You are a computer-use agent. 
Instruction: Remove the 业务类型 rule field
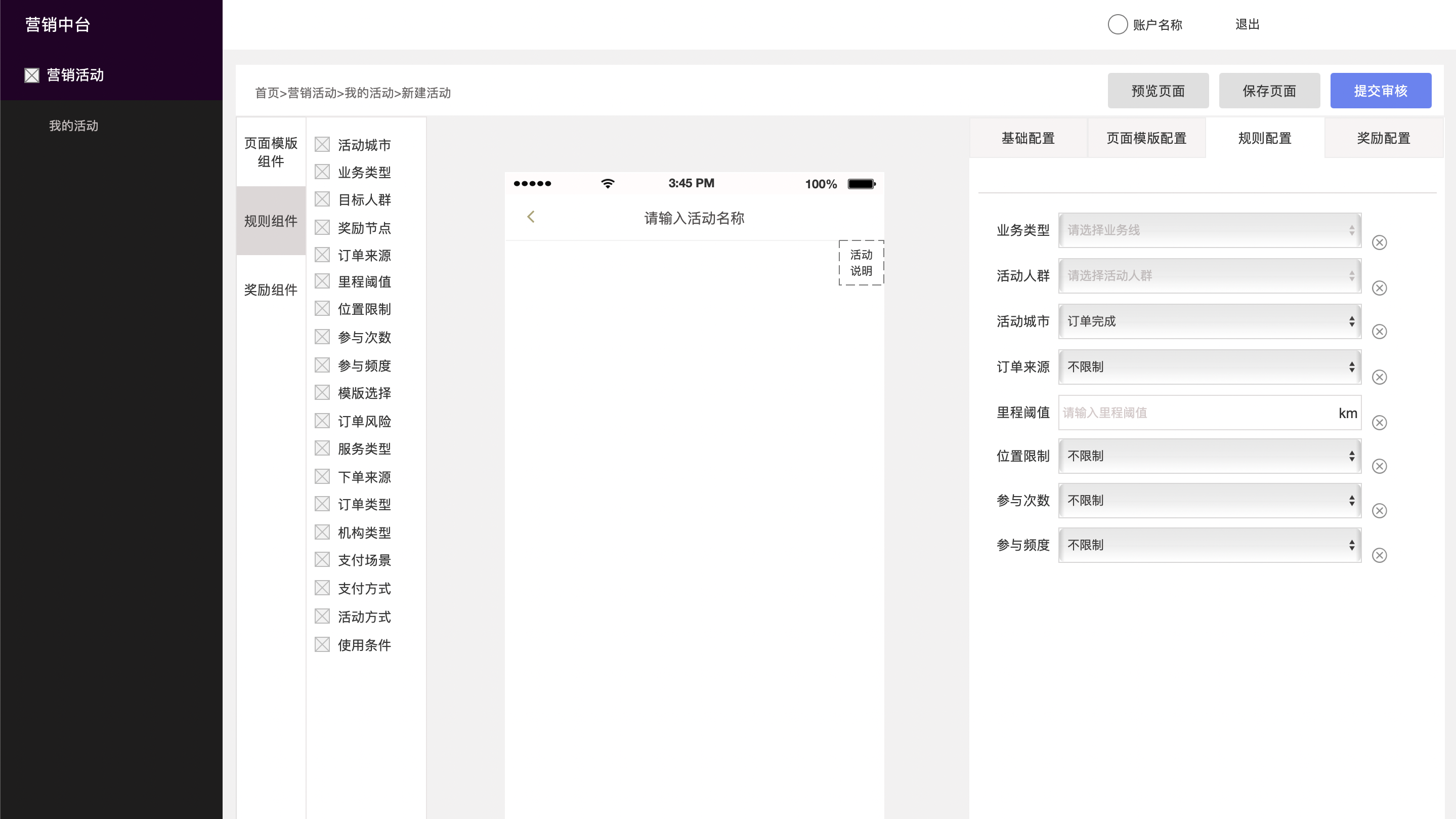tap(1379, 242)
